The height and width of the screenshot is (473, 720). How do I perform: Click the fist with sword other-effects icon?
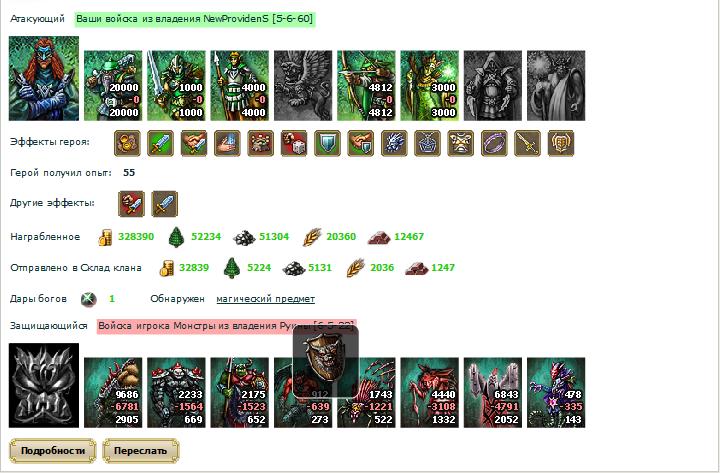(132, 203)
